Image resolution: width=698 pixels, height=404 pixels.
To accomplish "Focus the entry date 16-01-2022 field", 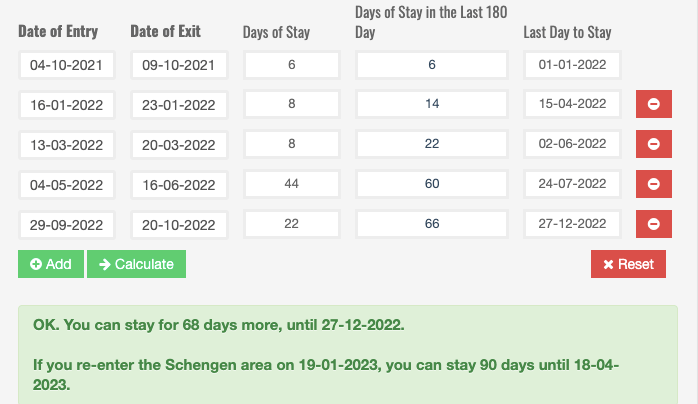I will pos(67,104).
